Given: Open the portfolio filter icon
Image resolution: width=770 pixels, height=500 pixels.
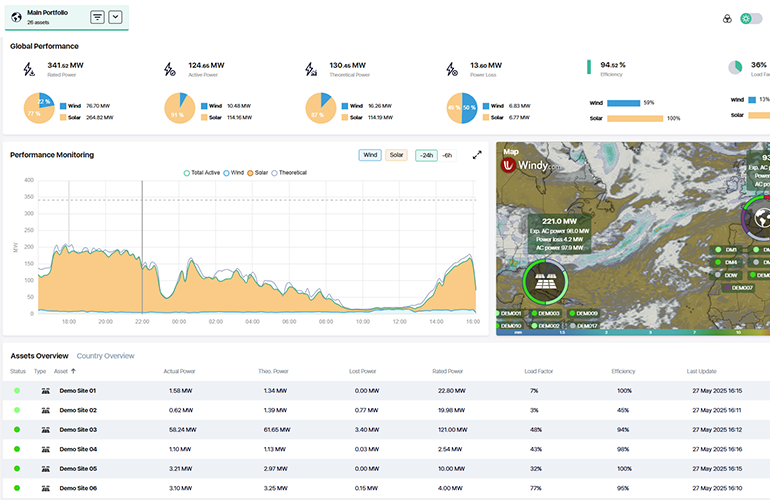Looking at the screenshot, I should [x=97, y=17].
